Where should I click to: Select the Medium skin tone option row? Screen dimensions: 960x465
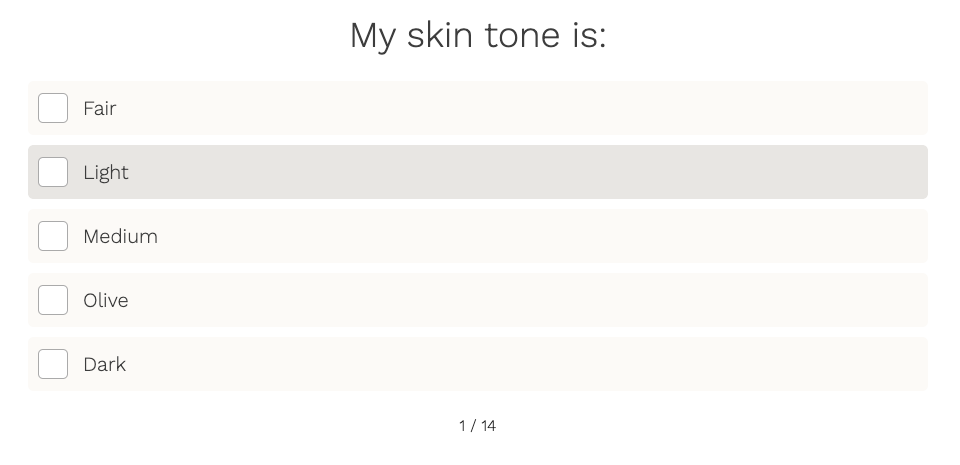tap(478, 236)
